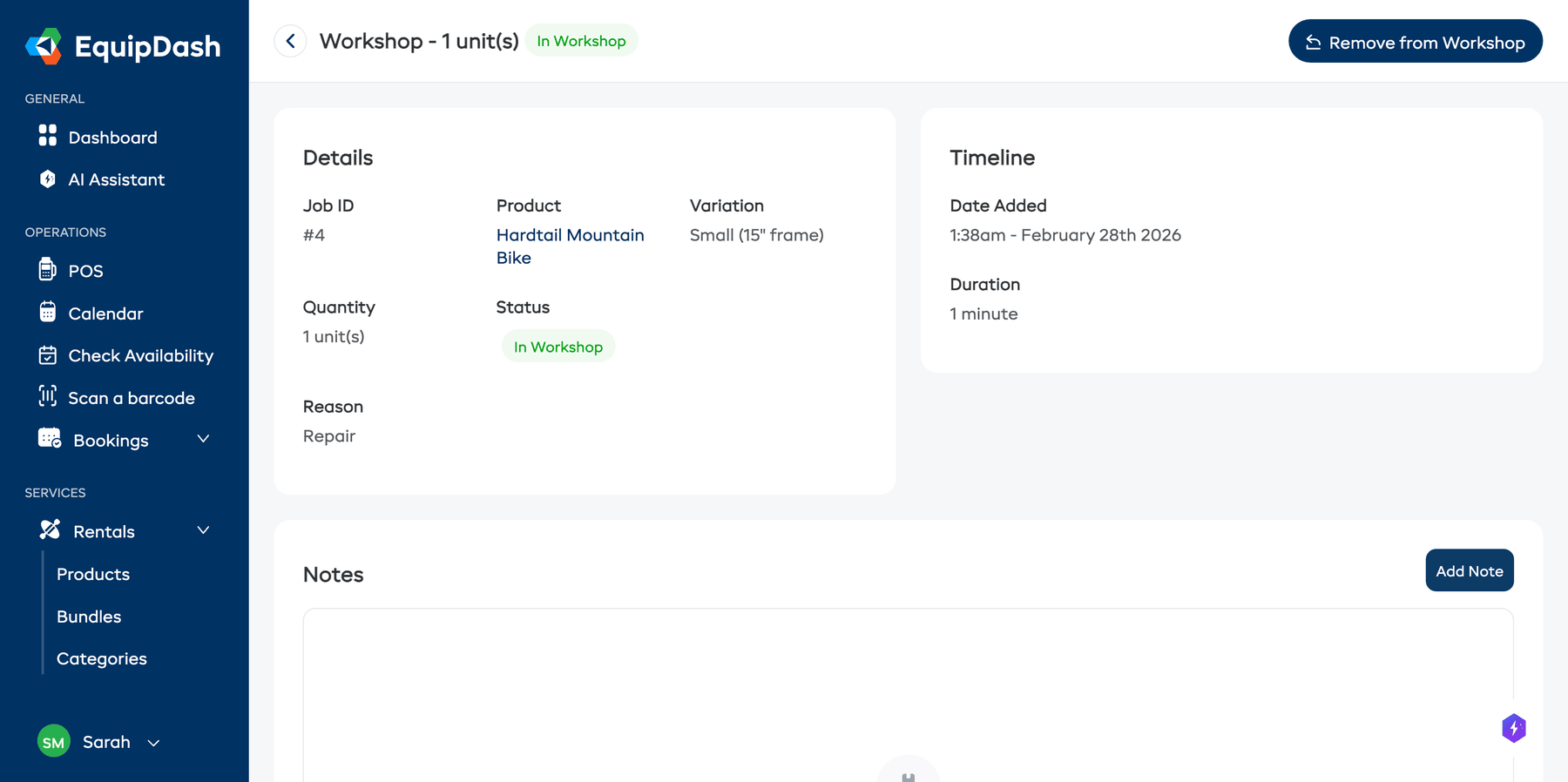Click the back arrow button
The height and width of the screenshot is (782, 1568).
pos(290,41)
